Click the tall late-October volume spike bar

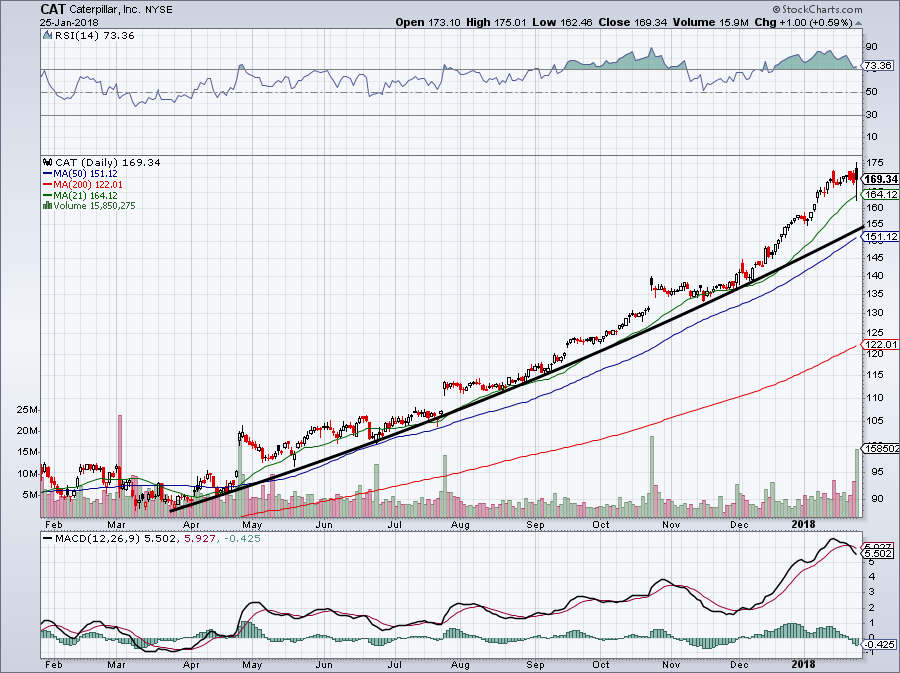(651, 476)
